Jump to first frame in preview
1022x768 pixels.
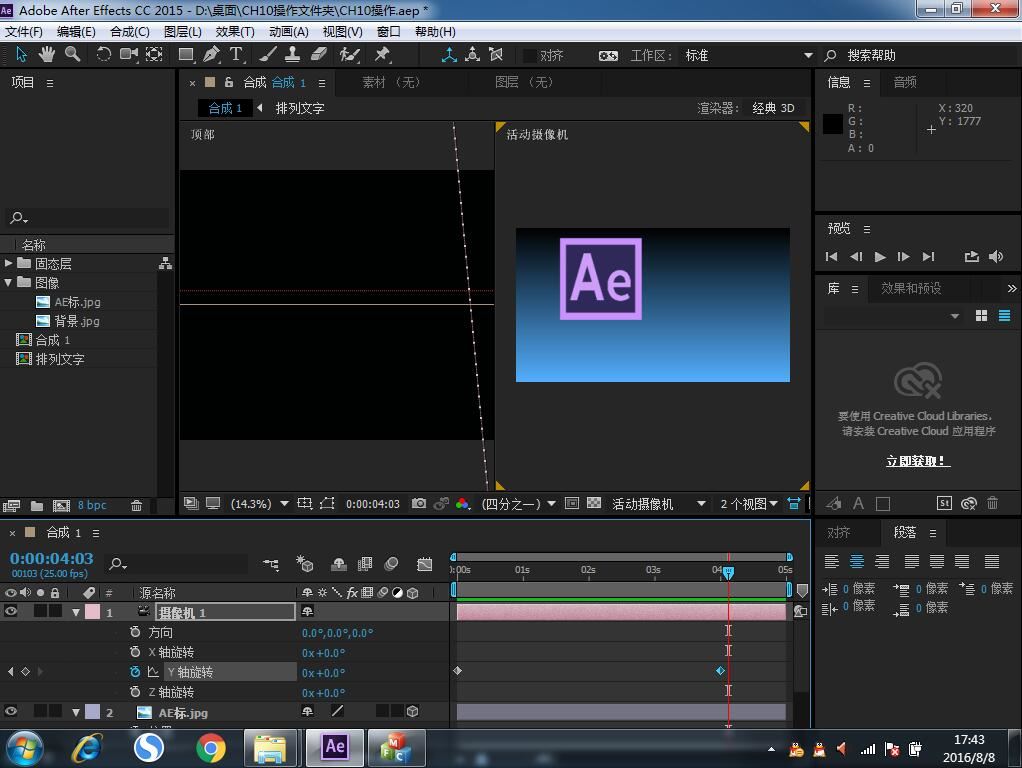(x=831, y=256)
